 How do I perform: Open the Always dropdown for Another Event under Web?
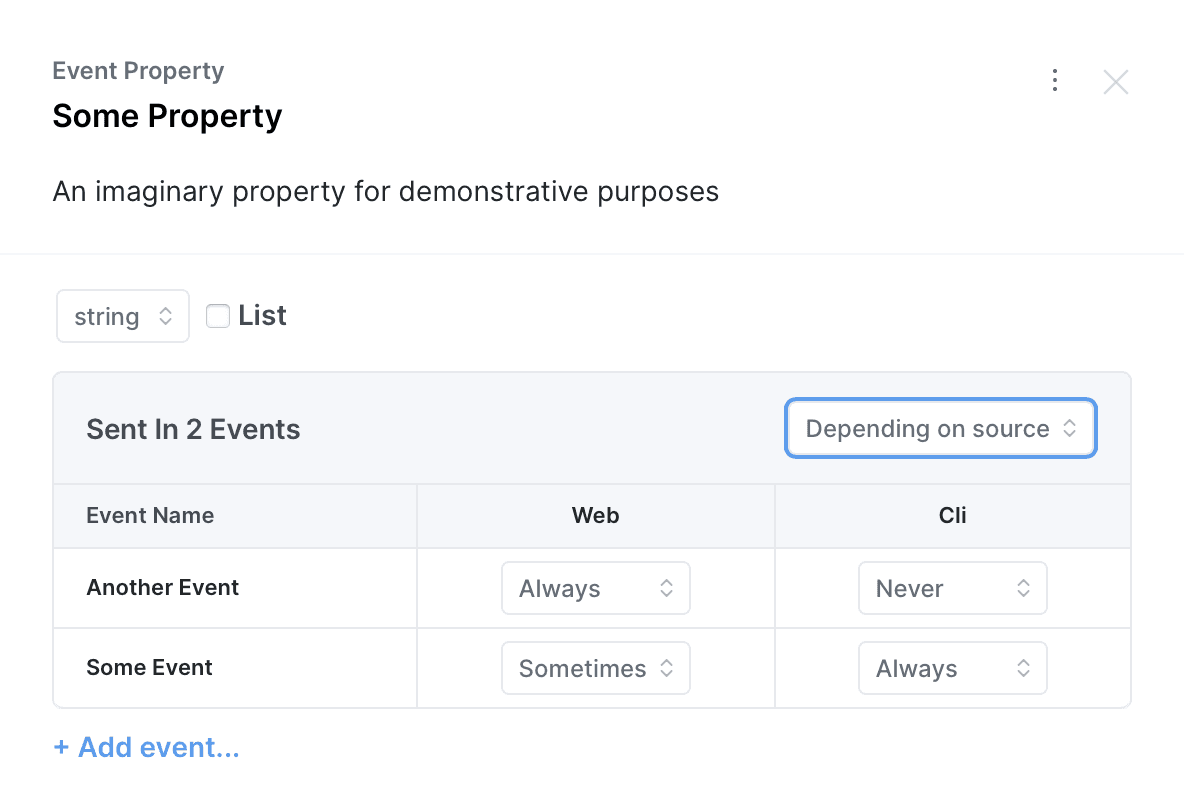click(x=595, y=588)
